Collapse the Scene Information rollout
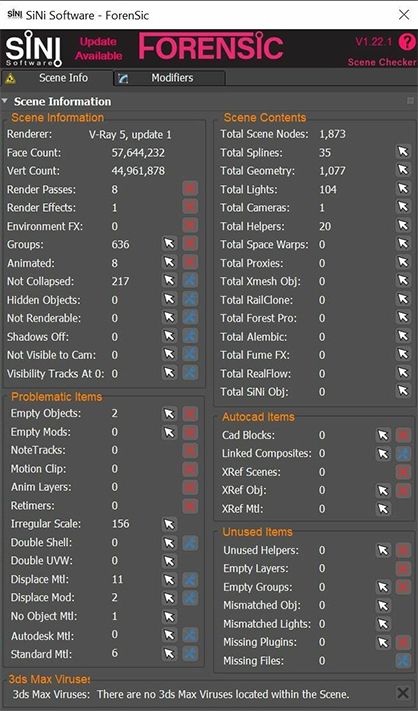The height and width of the screenshot is (711, 418). pos(5,101)
